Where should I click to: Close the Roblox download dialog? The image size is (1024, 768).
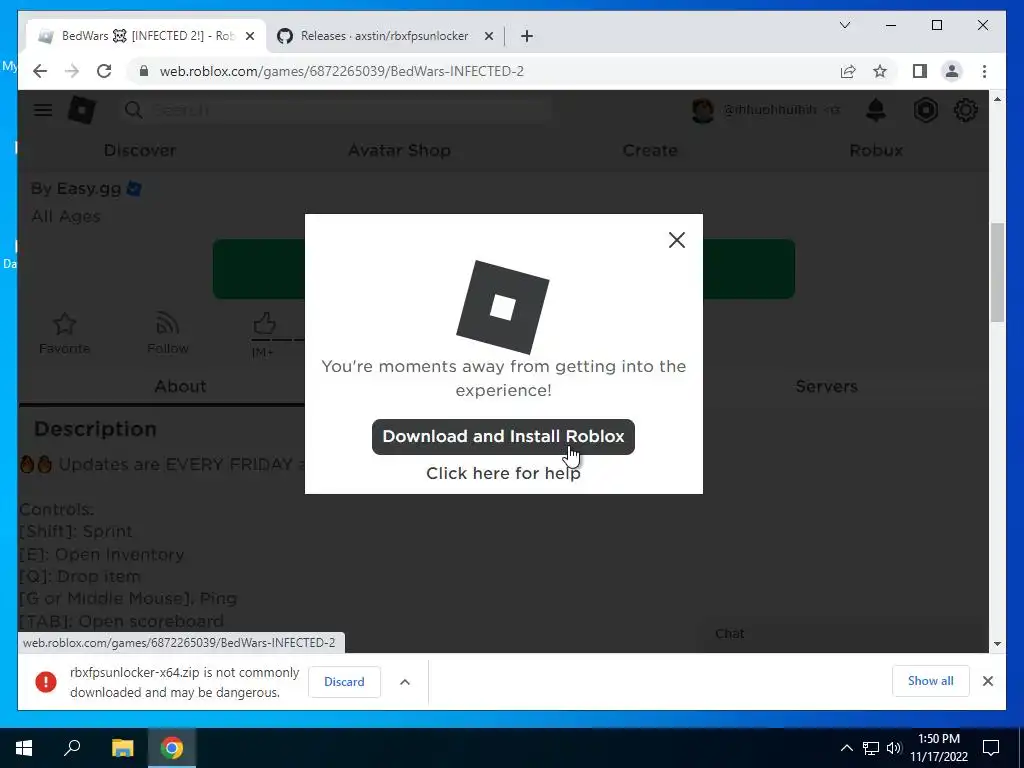click(x=677, y=240)
